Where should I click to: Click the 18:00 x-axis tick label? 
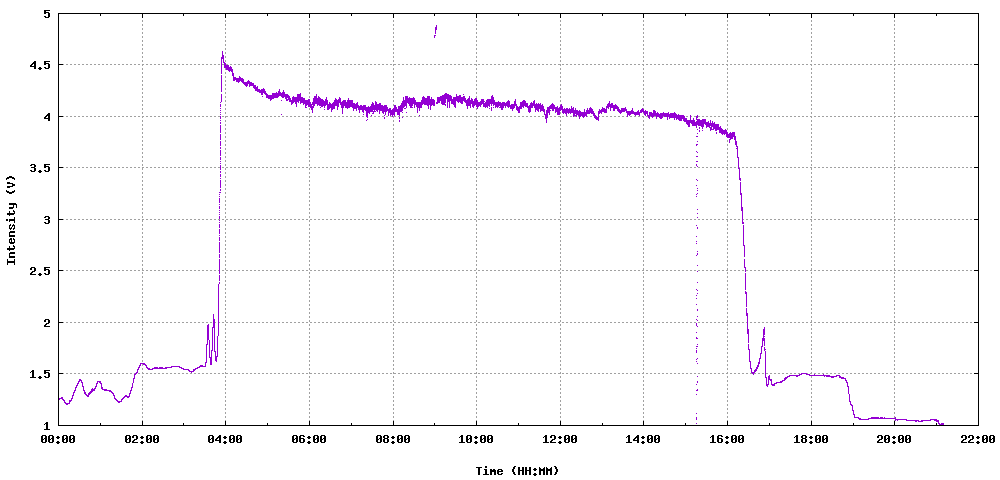811,439
